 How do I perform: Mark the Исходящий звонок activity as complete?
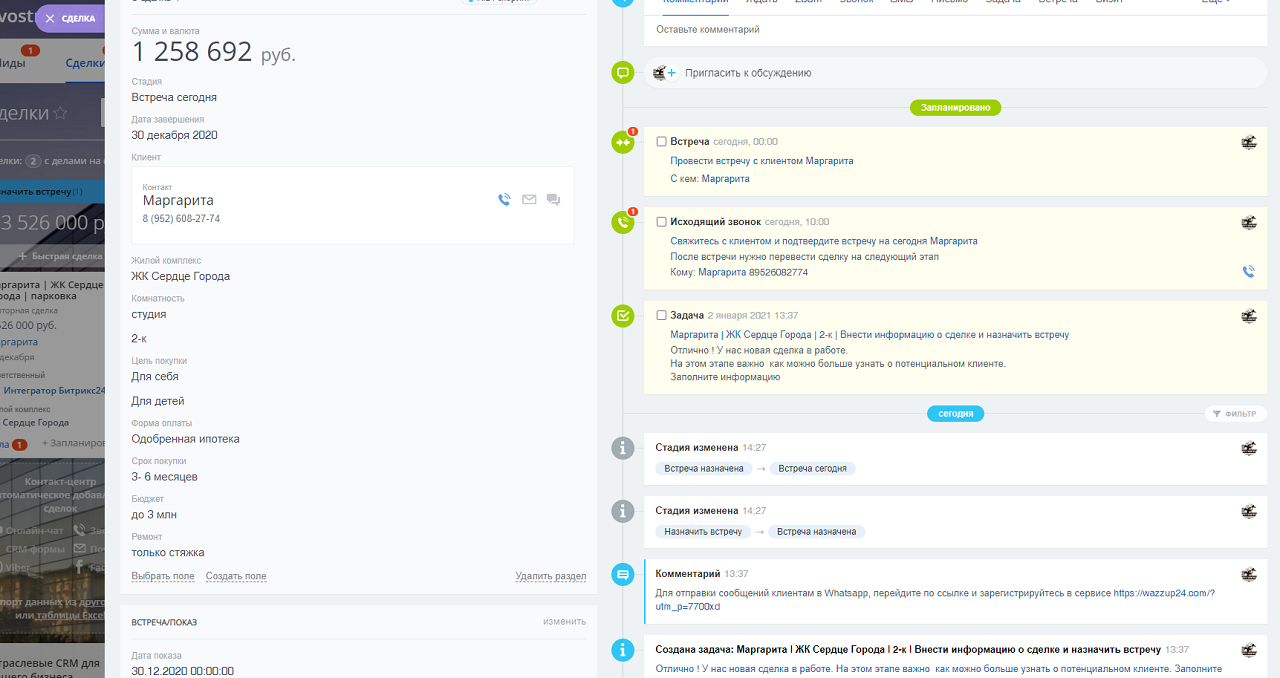[661, 222]
